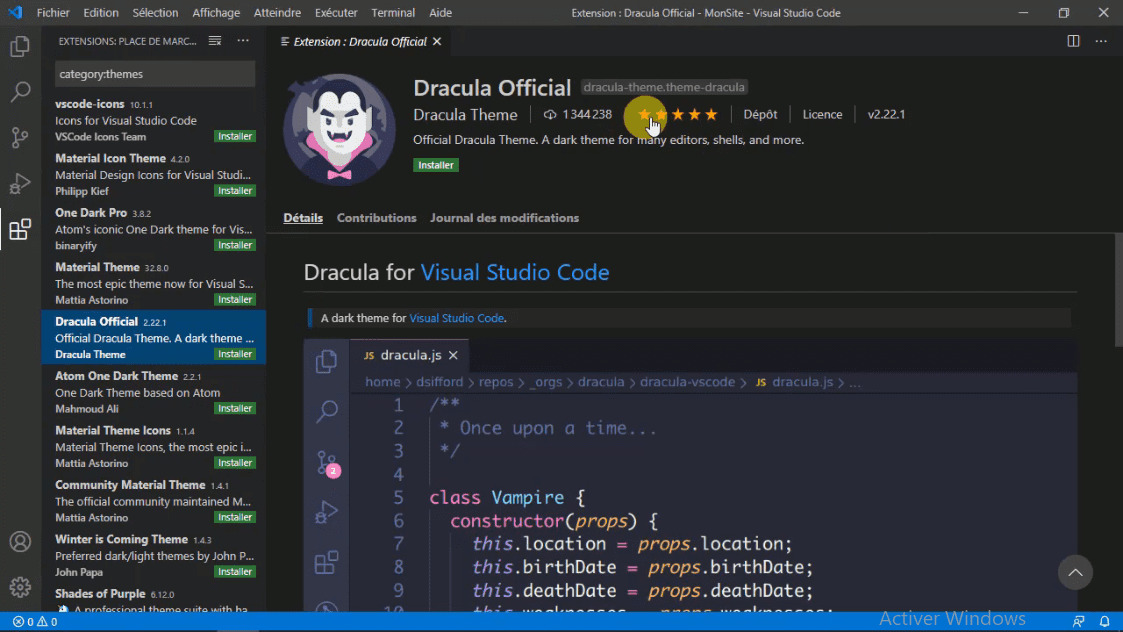The width and height of the screenshot is (1123, 632).
Task: Click the feedback icon in status bar
Action: 1079,622
